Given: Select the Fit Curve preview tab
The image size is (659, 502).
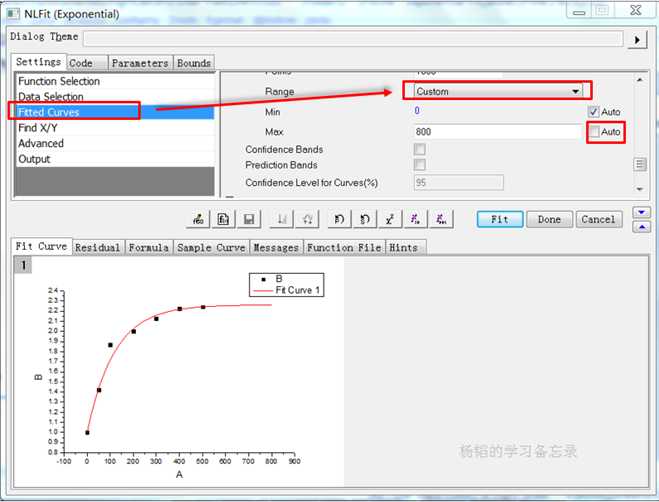Looking at the screenshot, I should click(x=41, y=246).
